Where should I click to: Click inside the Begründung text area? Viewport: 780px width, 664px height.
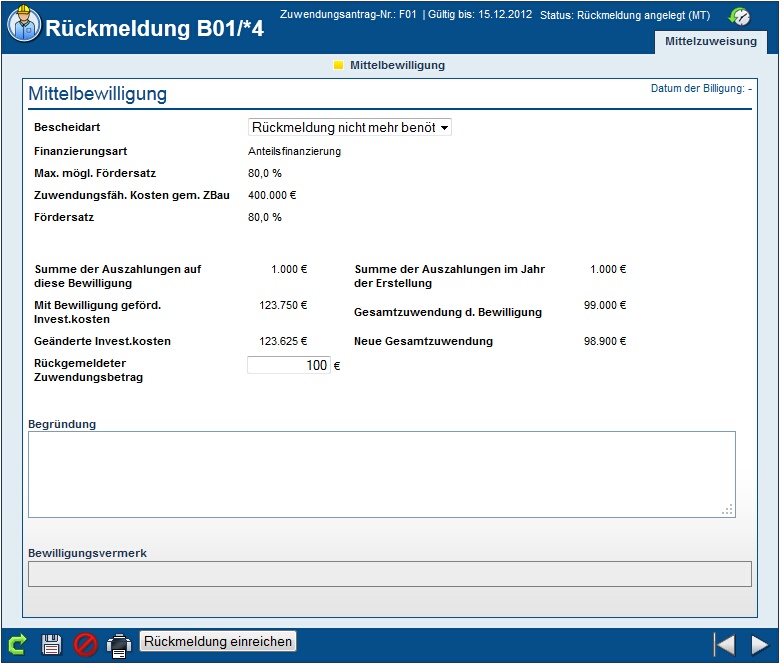[x=382, y=474]
